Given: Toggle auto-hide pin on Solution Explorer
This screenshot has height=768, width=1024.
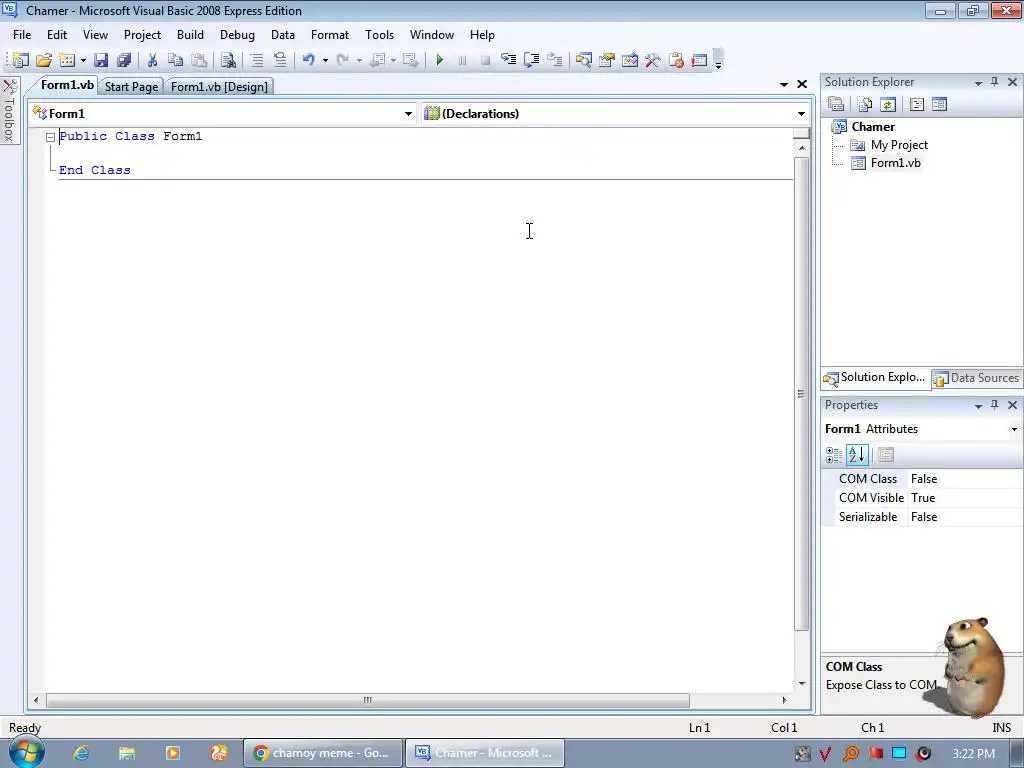Looking at the screenshot, I should [x=995, y=82].
